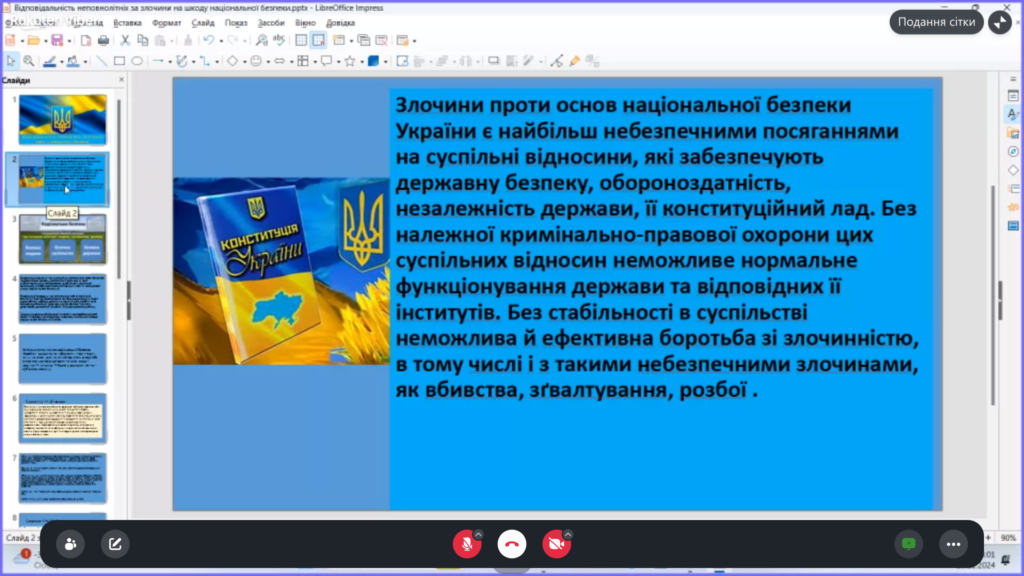1024x576 pixels.
Task: Open the Gallery panel in sidebar
Action: pyautogui.click(x=1012, y=133)
